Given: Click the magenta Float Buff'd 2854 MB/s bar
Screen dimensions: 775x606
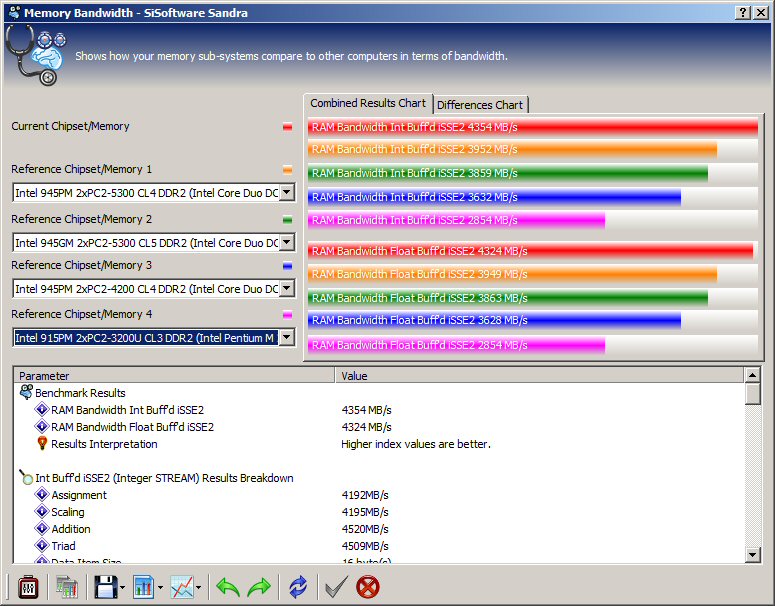Looking at the screenshot, I should click(x=456, y=345).
